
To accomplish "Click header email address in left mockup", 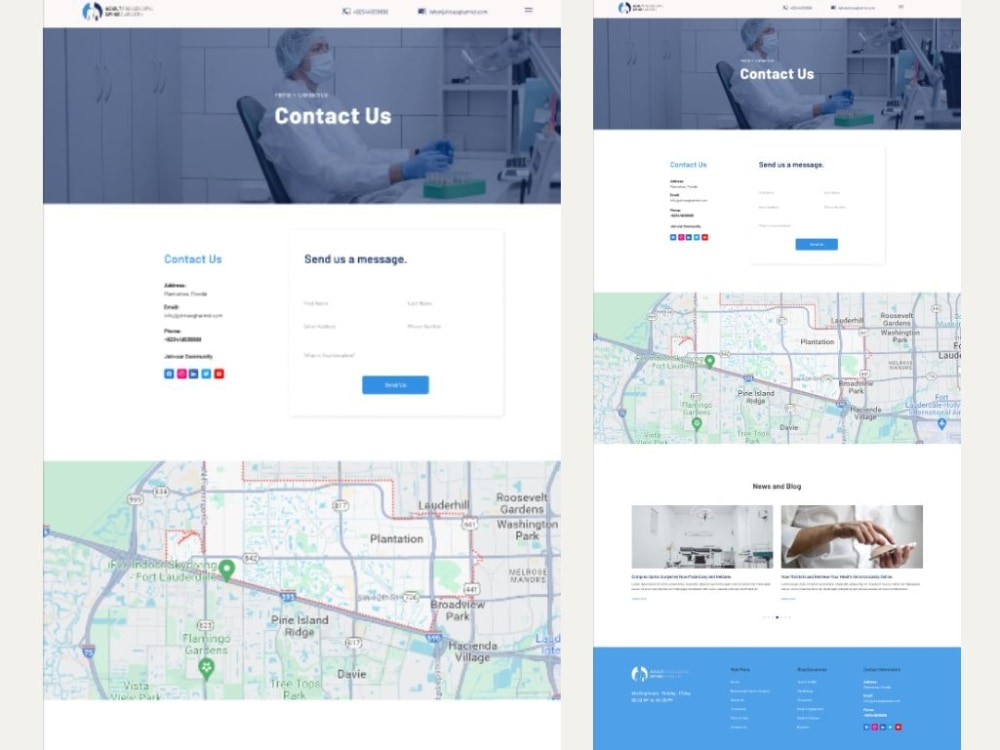I will tap(458, 12).
